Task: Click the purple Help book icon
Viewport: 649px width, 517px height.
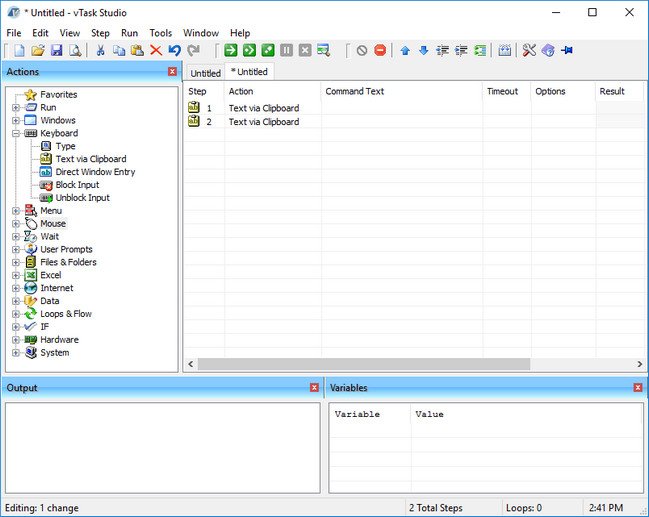Action: (548, 50)
